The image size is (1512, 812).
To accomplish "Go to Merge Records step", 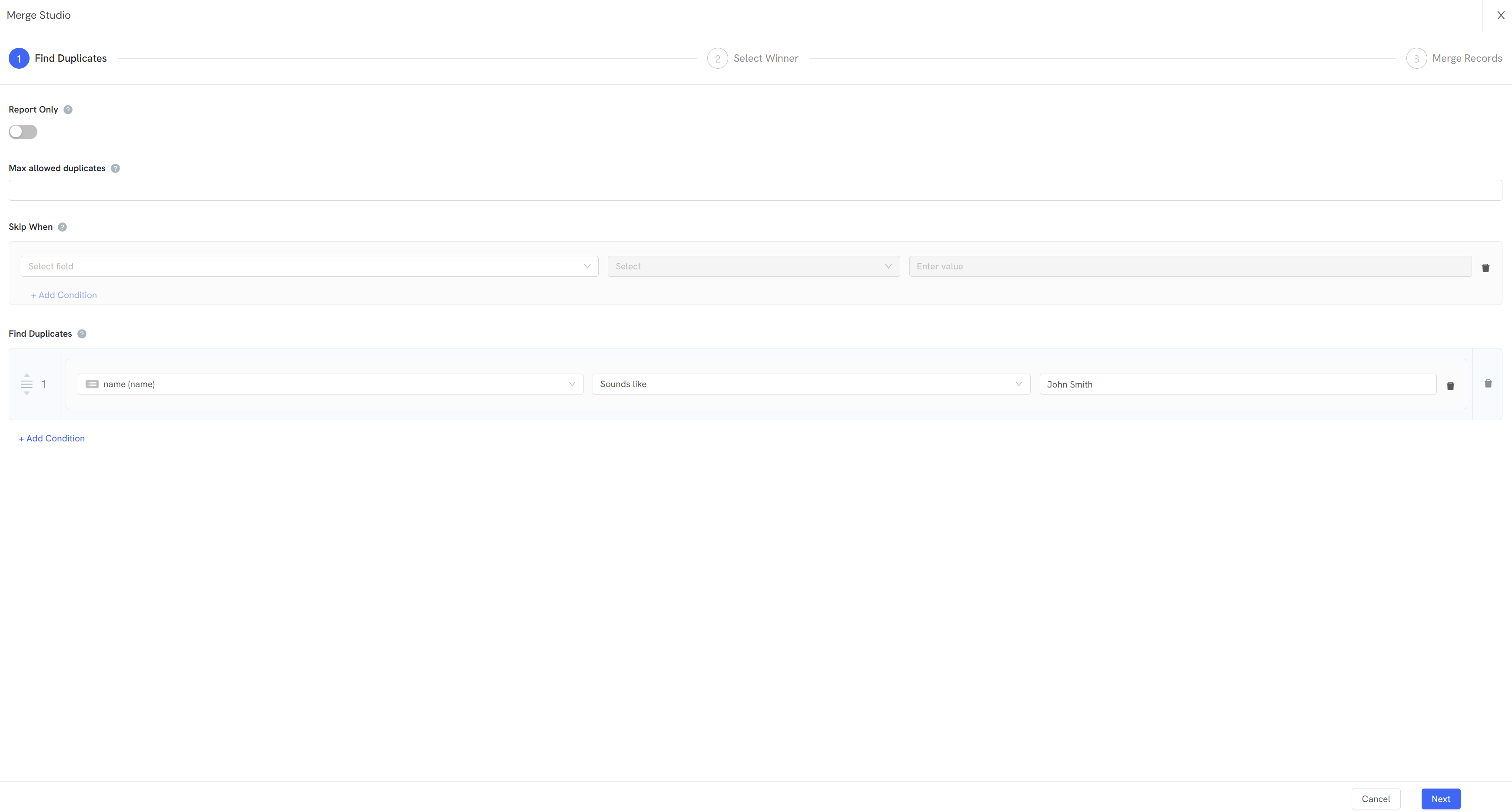I will tap(1454, 58).
